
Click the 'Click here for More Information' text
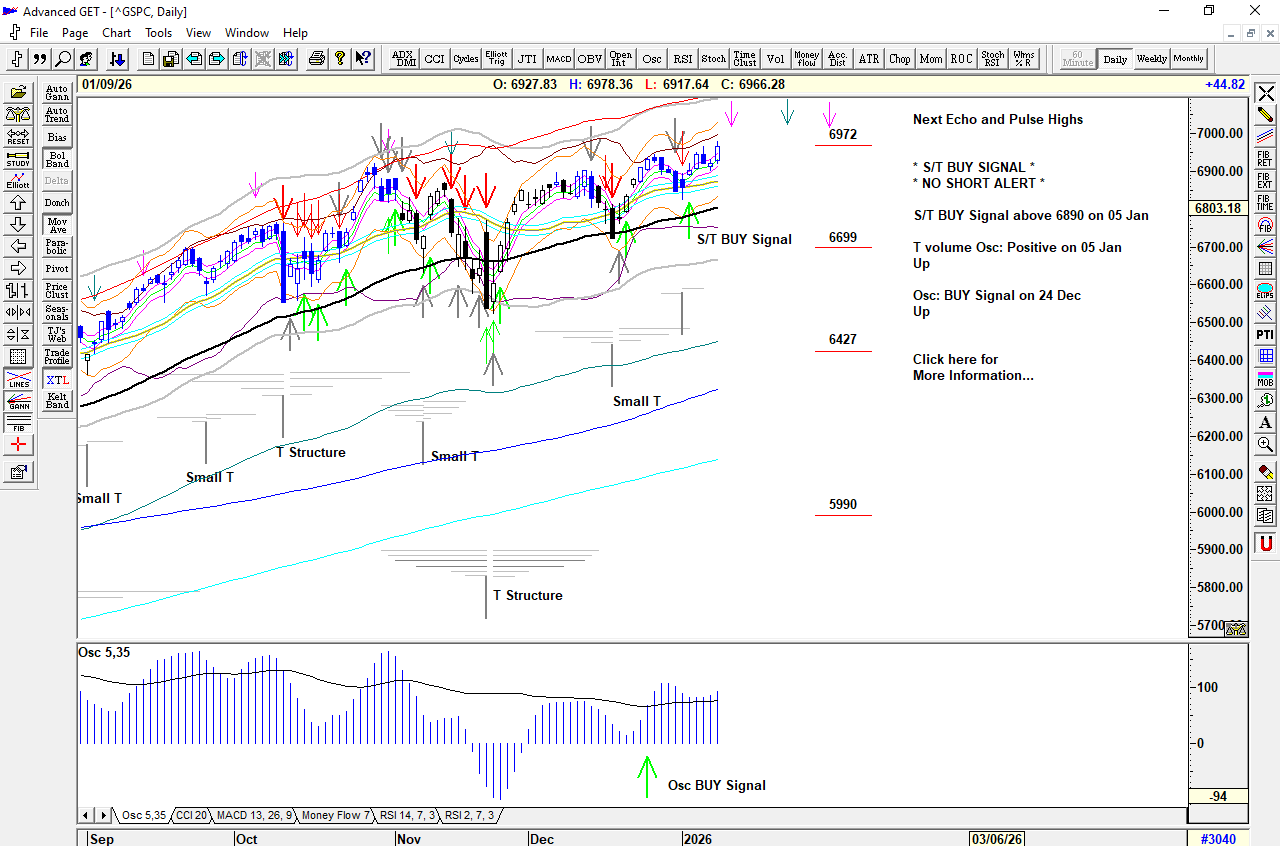coord(972,367)
